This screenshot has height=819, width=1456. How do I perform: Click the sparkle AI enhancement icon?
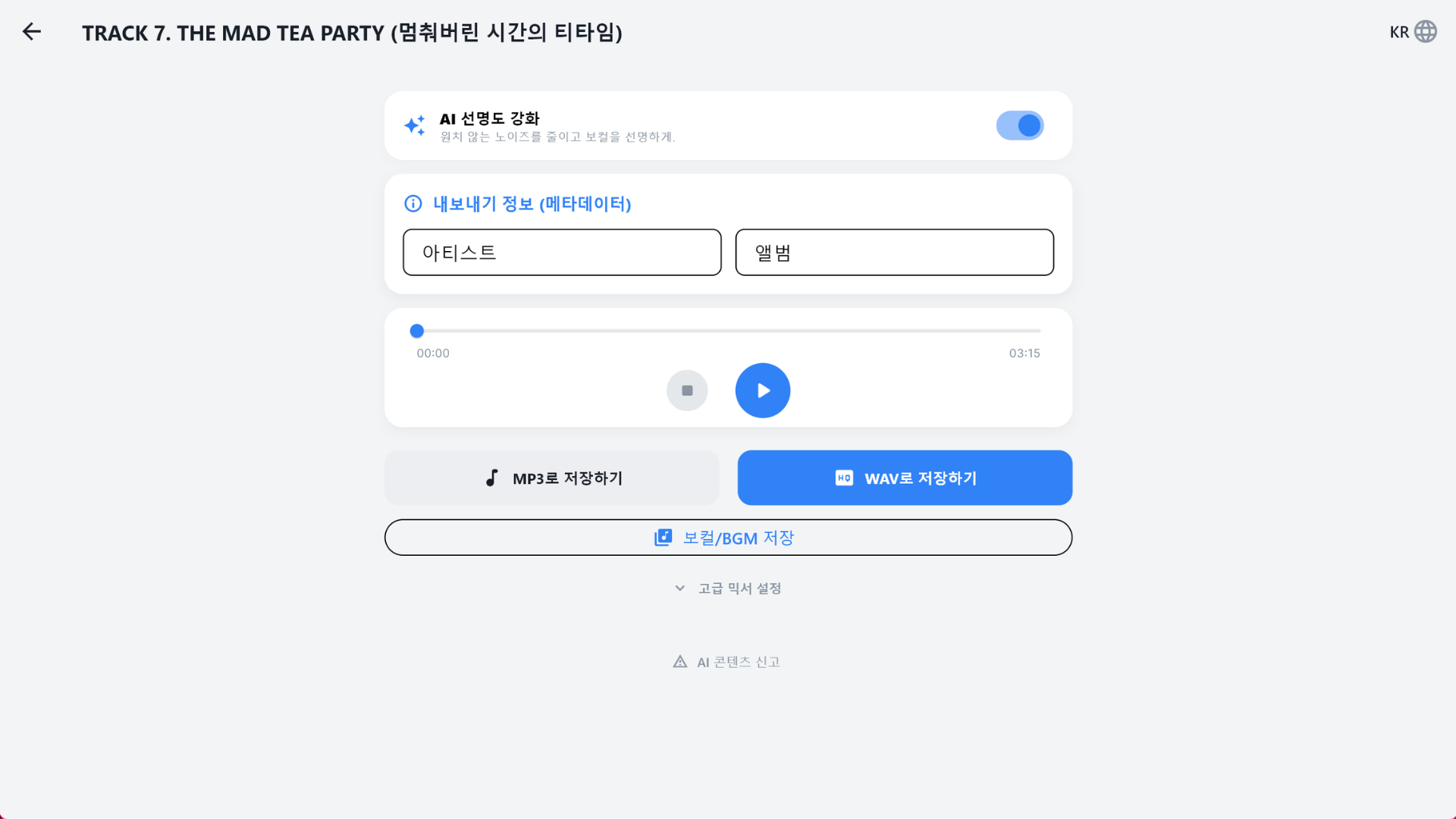pos(414,125)
